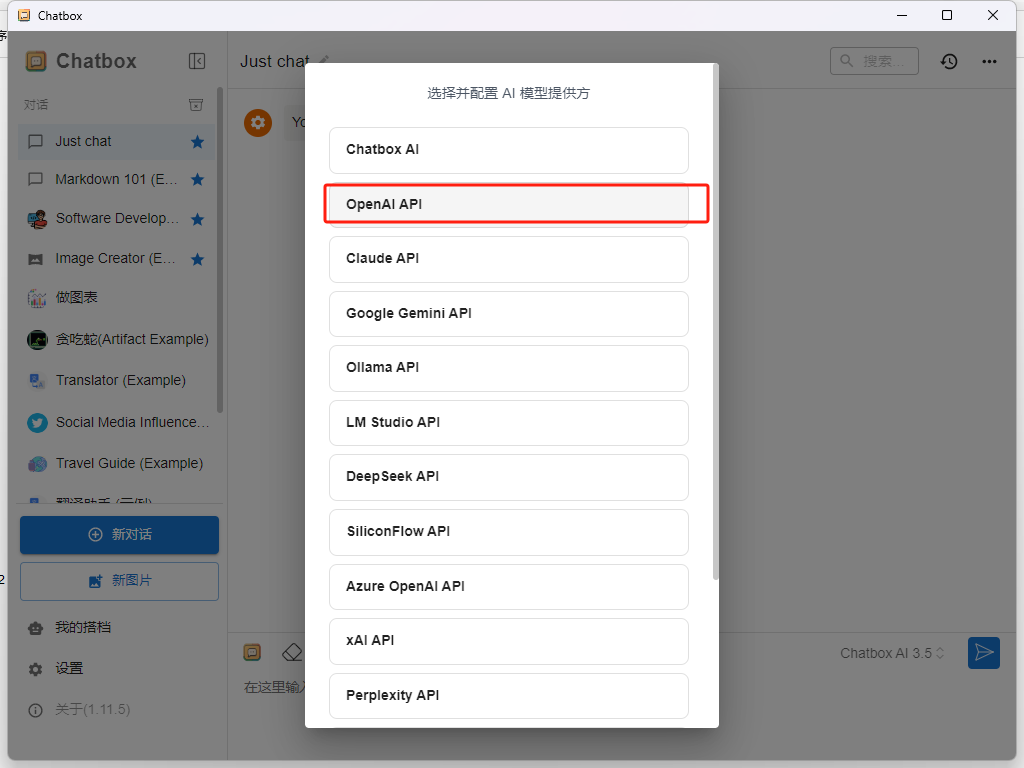Viewport: 1024px width, 768px height.
Task: Click the chat bubble icon of Just chat
Action: coord(35,142)
